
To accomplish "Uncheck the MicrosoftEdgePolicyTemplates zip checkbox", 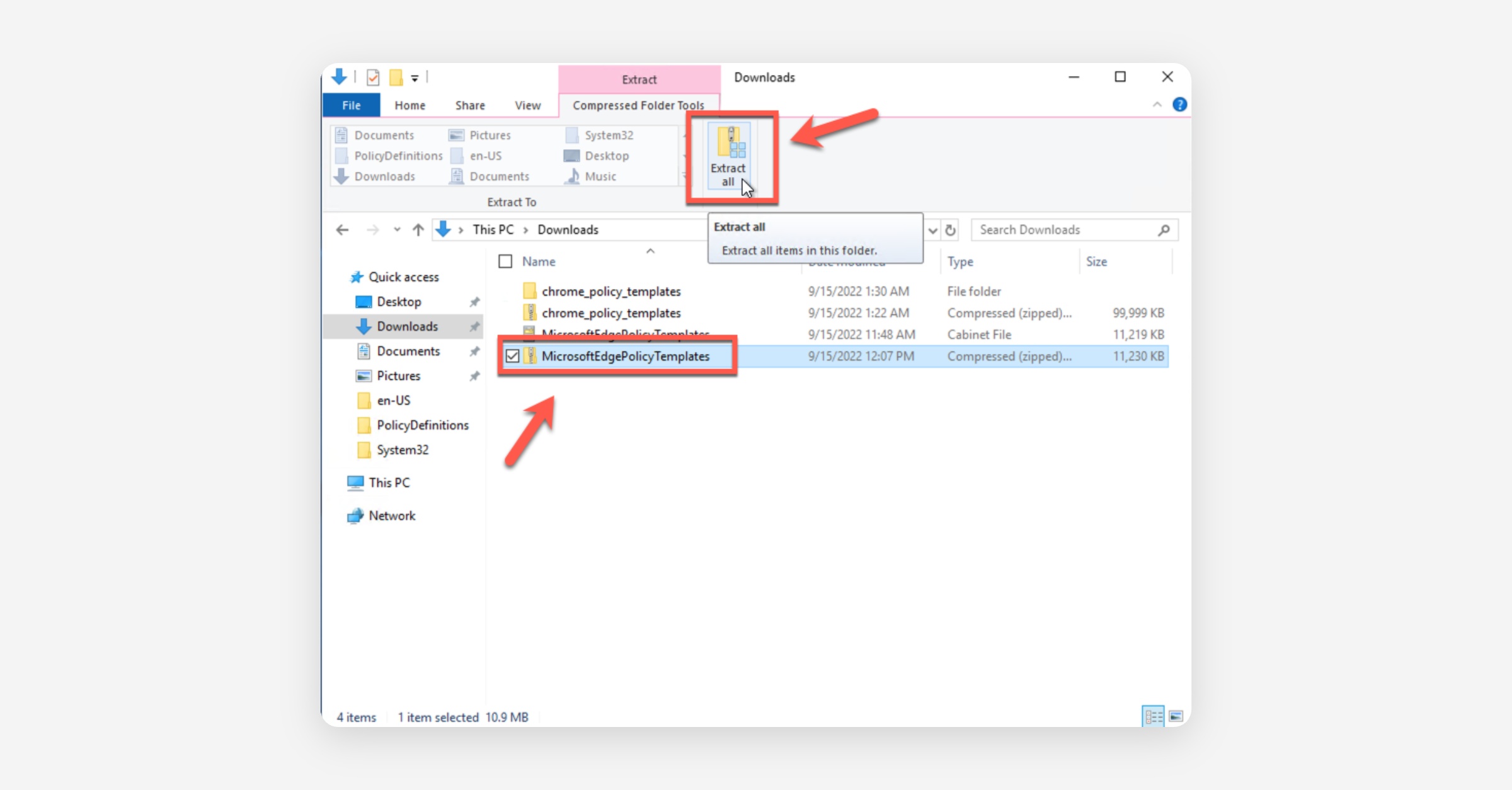I will (512, 357).
